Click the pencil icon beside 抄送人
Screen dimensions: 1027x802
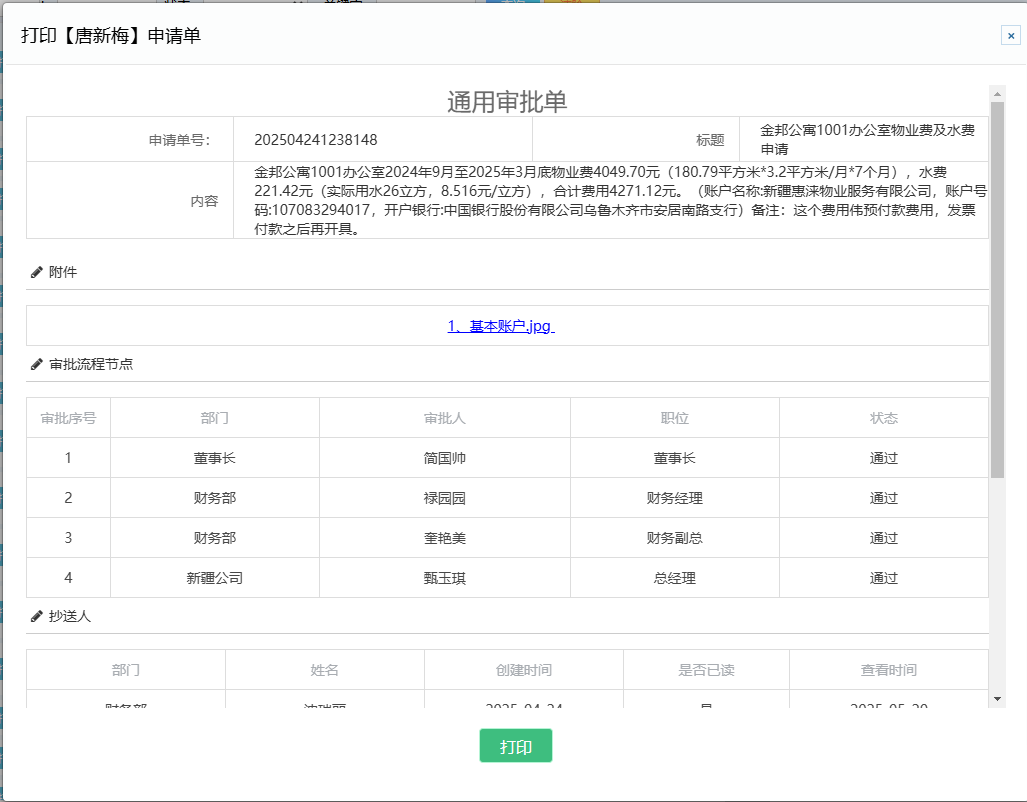pyautogui.click(x=37, y=616)
